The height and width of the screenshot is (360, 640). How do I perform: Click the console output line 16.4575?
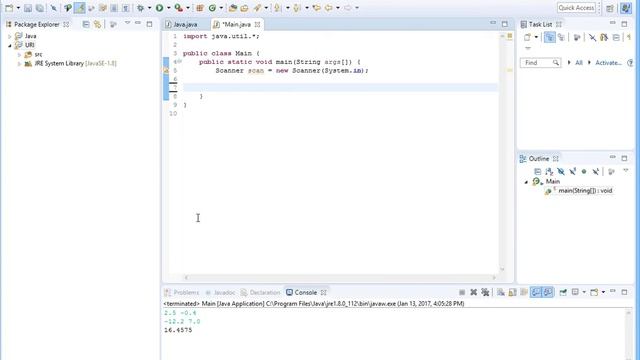(178, 330)
